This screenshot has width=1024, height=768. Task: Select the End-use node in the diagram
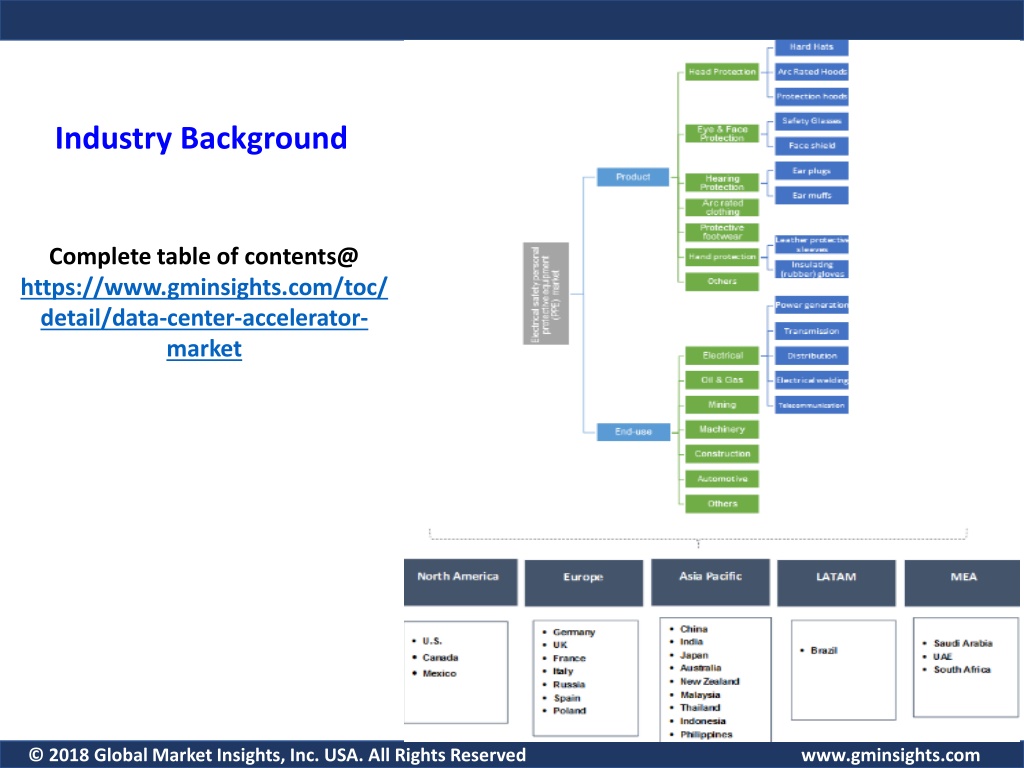pos(633,432)
